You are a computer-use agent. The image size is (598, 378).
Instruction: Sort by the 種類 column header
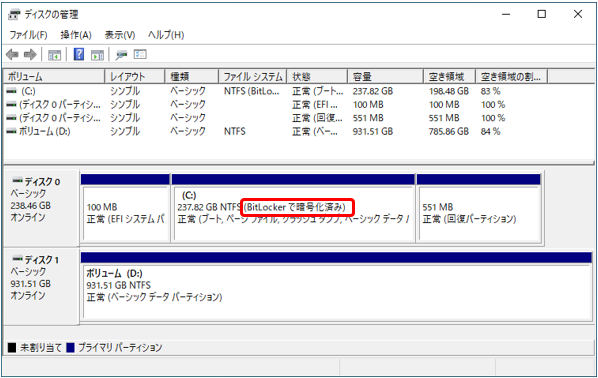pyautogui.click(x=192, y=77)
